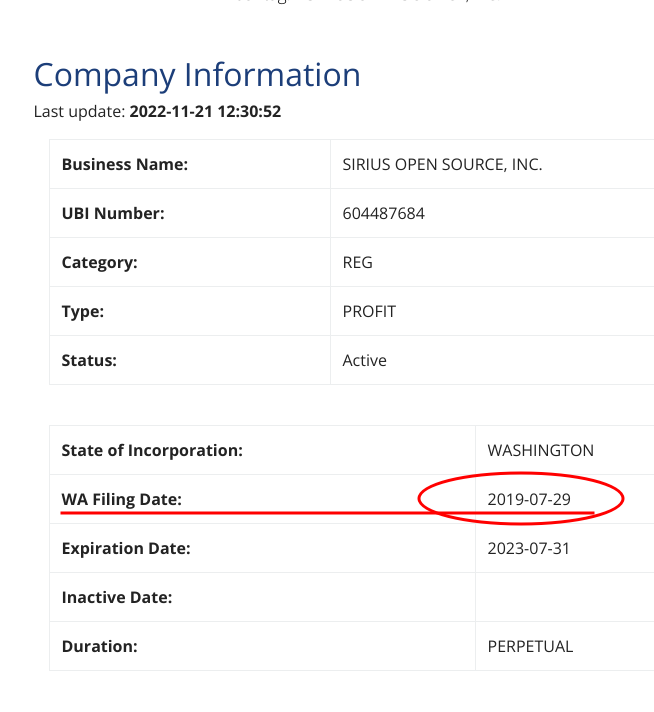The width and height of the screenshot is (654, 712).
Task: Click the Category label cell
Action: pos(190,262)
